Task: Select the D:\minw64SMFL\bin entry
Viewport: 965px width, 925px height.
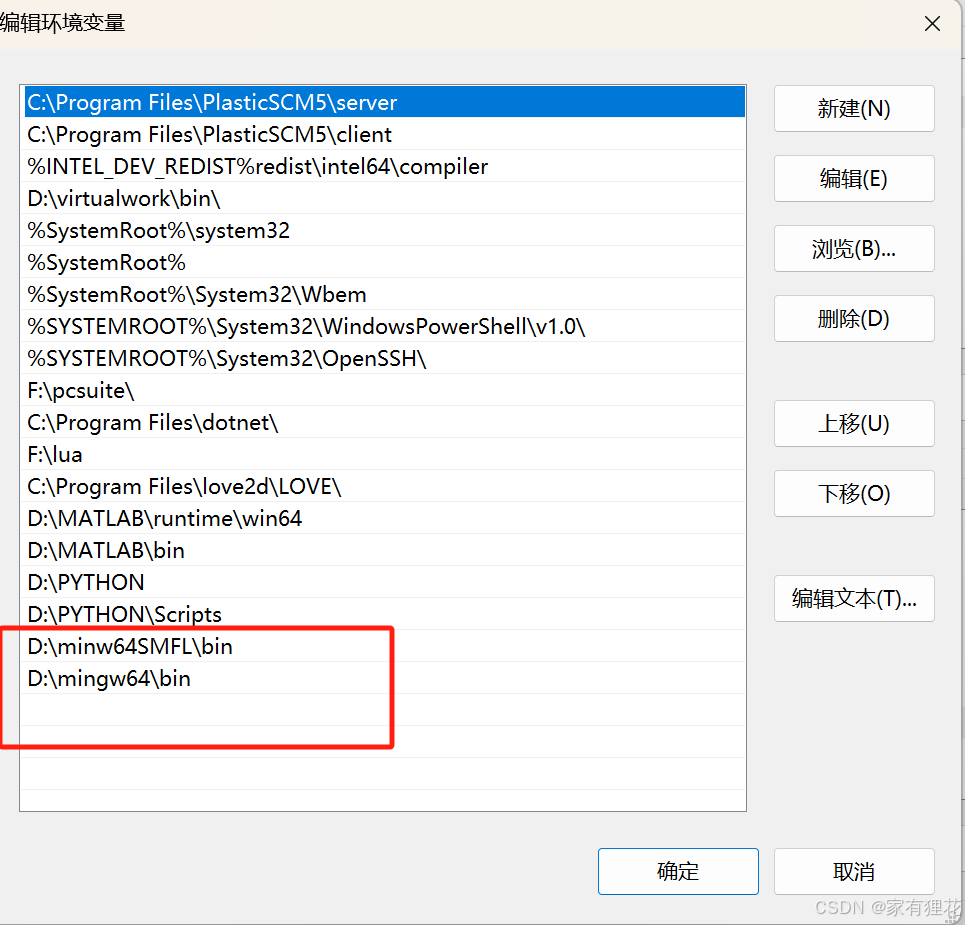Action: click(384, 646)
